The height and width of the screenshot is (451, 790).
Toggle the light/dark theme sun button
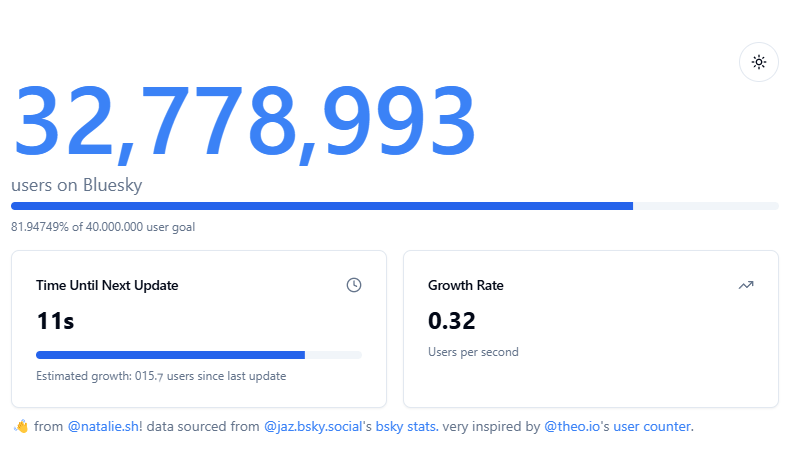point(759,62)
